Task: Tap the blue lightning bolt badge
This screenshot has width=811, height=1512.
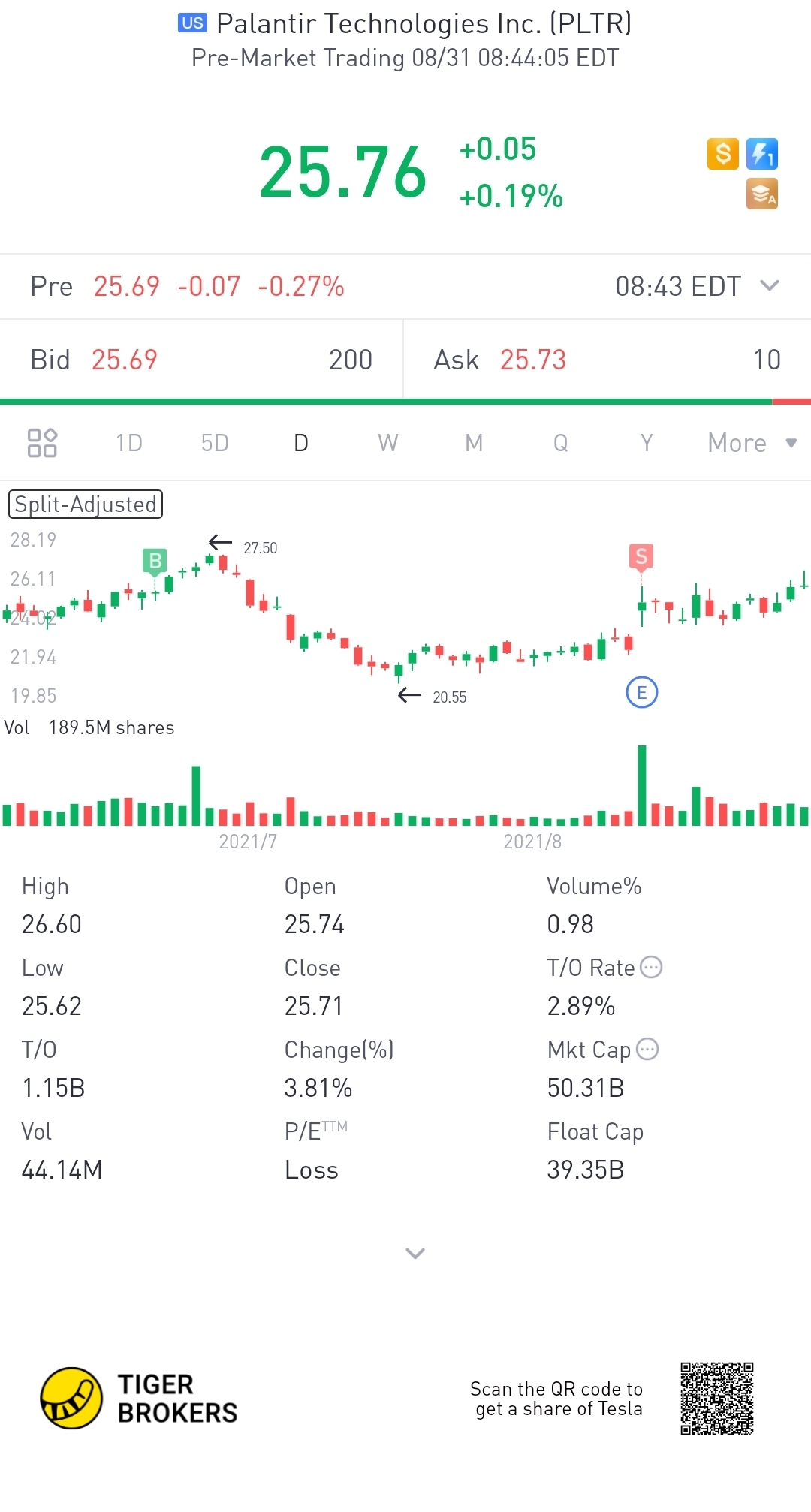Action: (x=761, y=154)
